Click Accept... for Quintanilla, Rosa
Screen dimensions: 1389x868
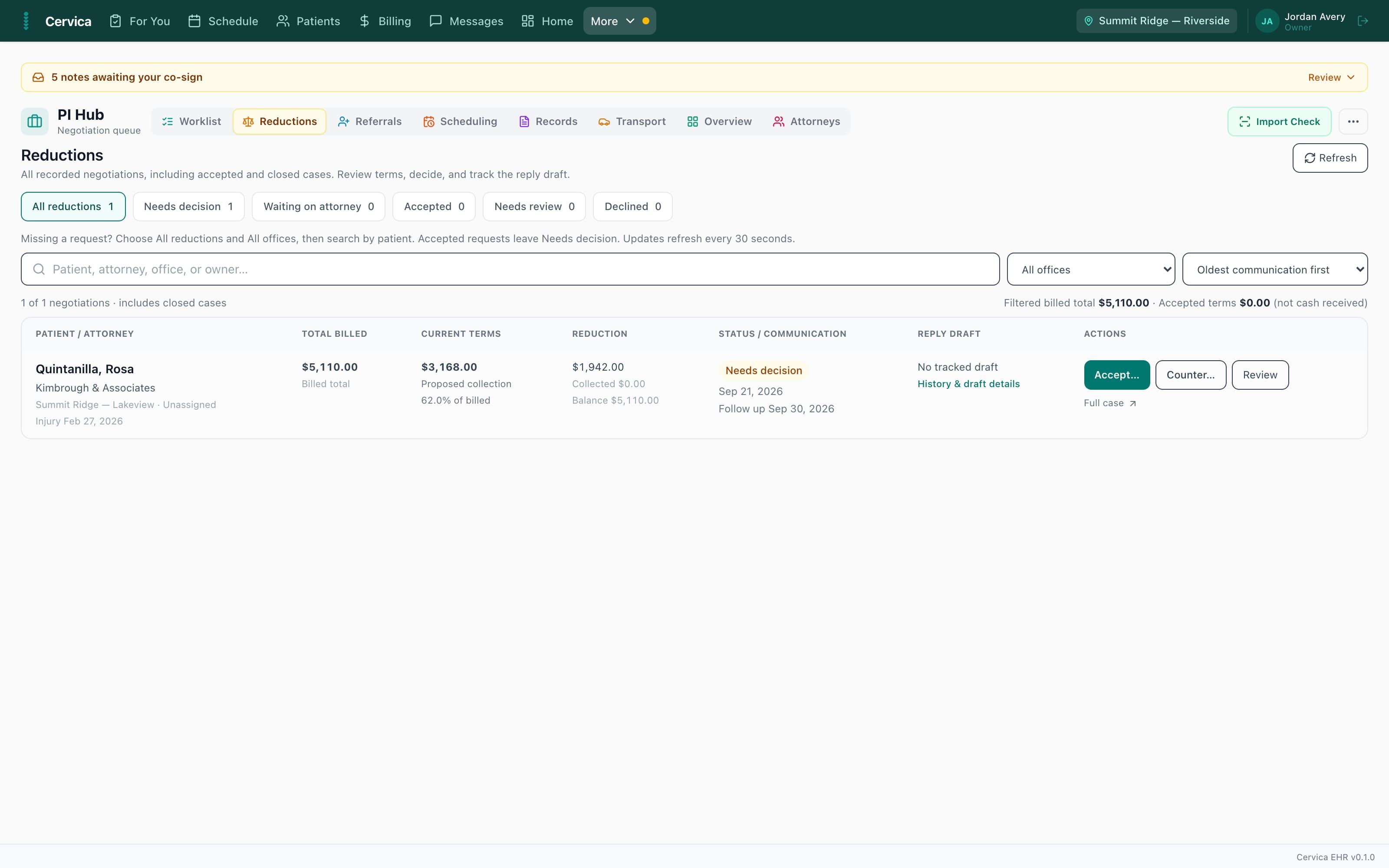[x=1117, y=375]
